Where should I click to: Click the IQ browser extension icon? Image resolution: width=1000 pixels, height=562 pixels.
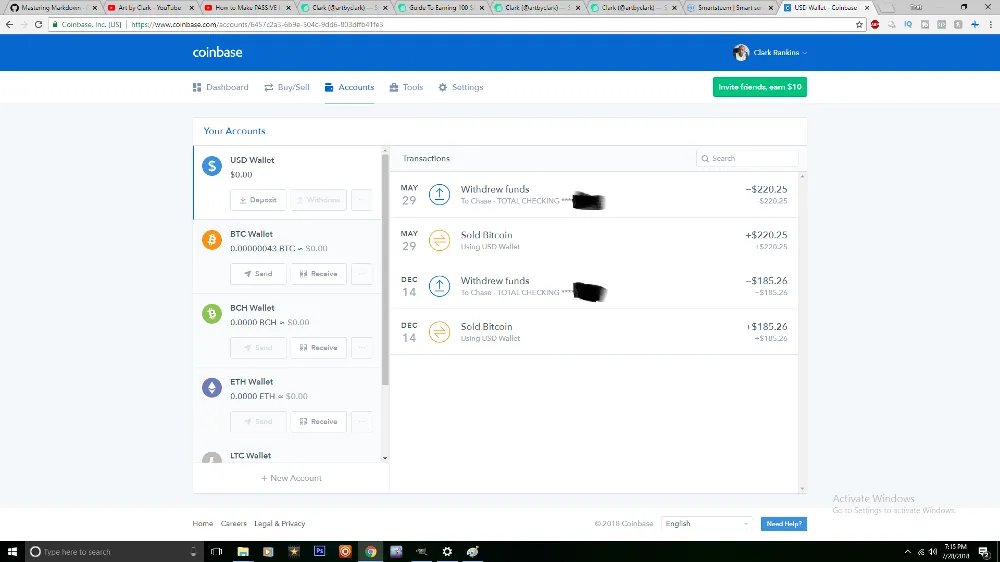(x=908, y=24)
